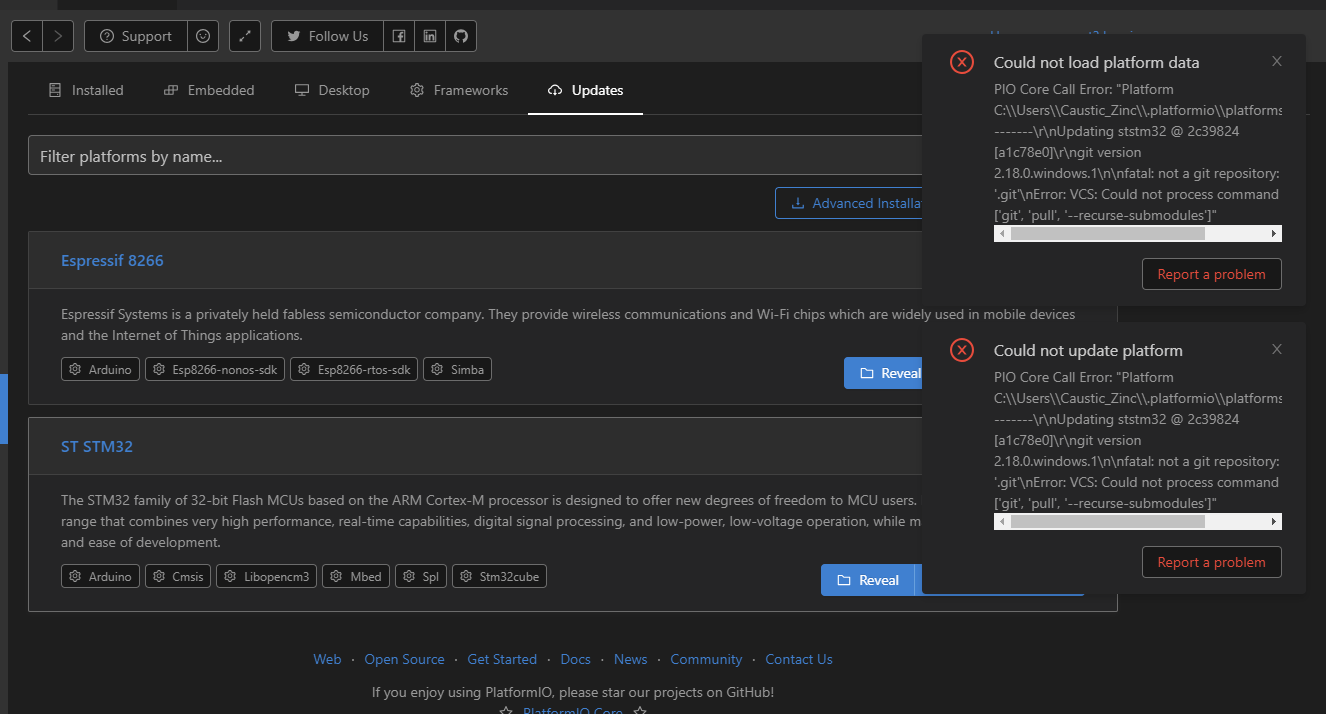This screenshot has height=714, width=1326.
Task: Click the LinkedIn icon in the toolbar
Action: tap(429, 36)
